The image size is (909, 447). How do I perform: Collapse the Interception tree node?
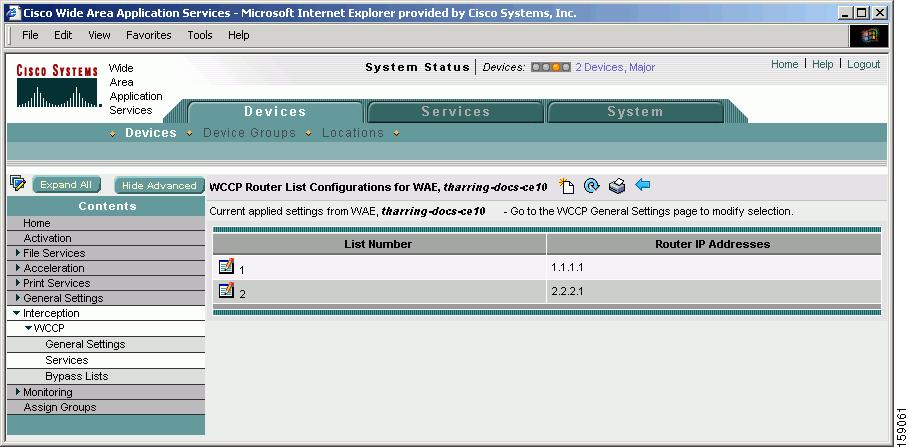coord(16,313)
